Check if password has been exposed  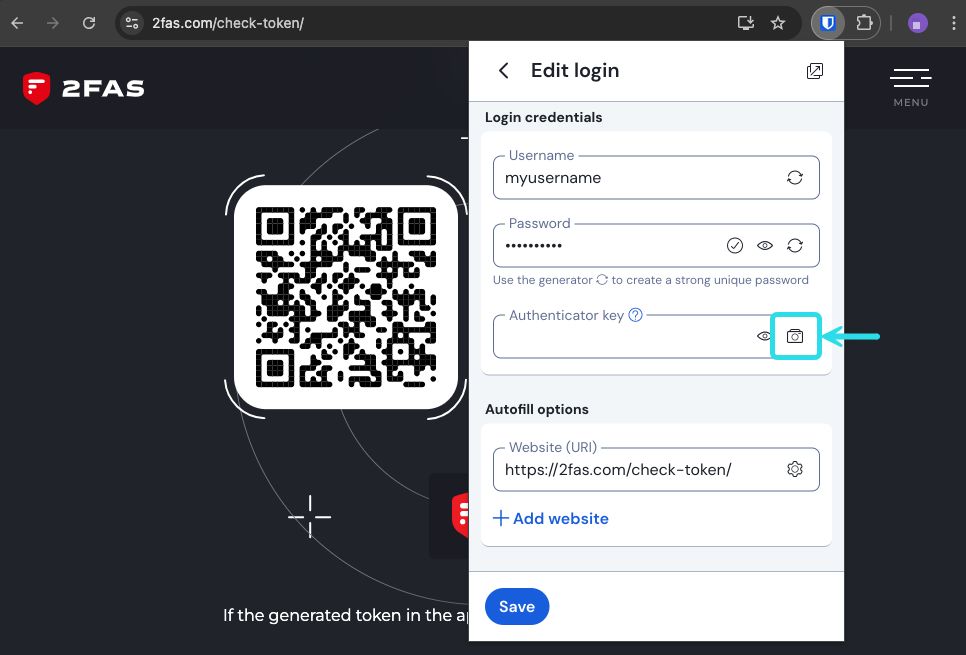point(734,245)
